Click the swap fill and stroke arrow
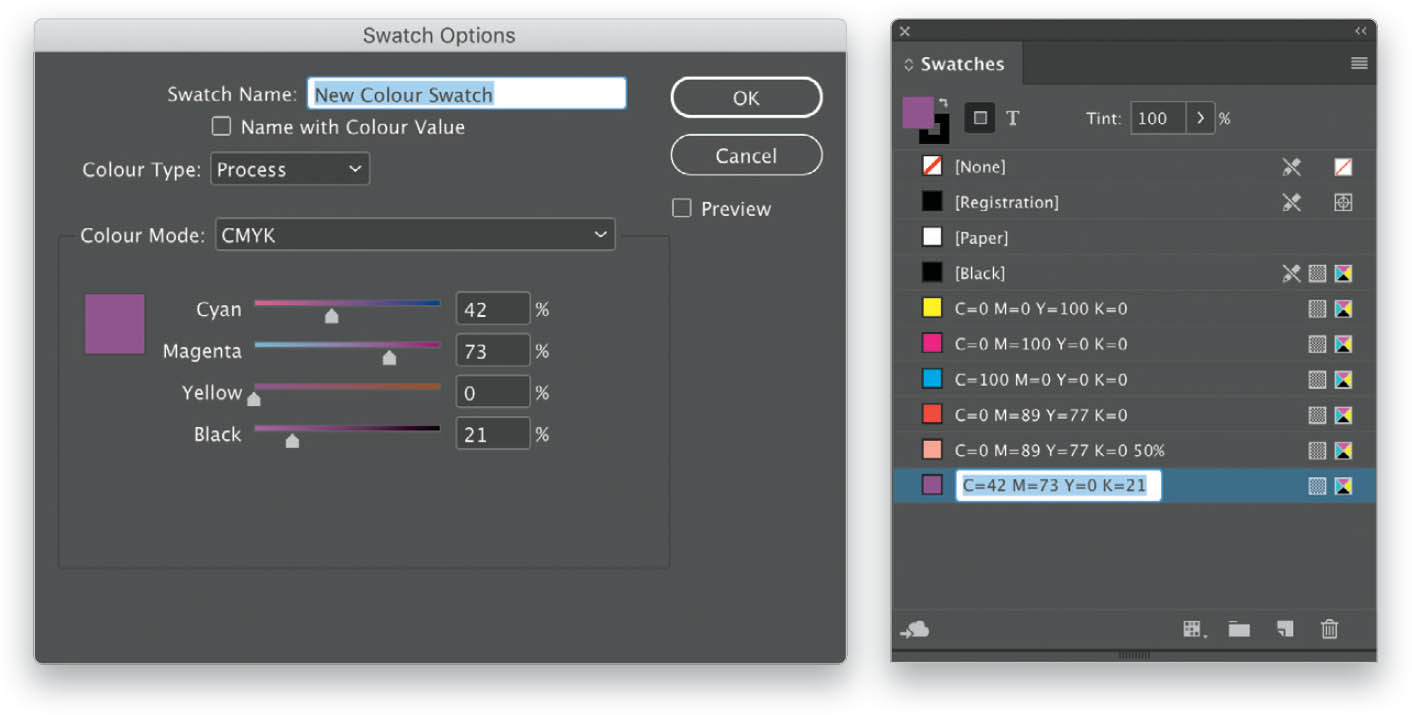The image size is (1412, 715). pyautogui.click(x=942, y=103)
